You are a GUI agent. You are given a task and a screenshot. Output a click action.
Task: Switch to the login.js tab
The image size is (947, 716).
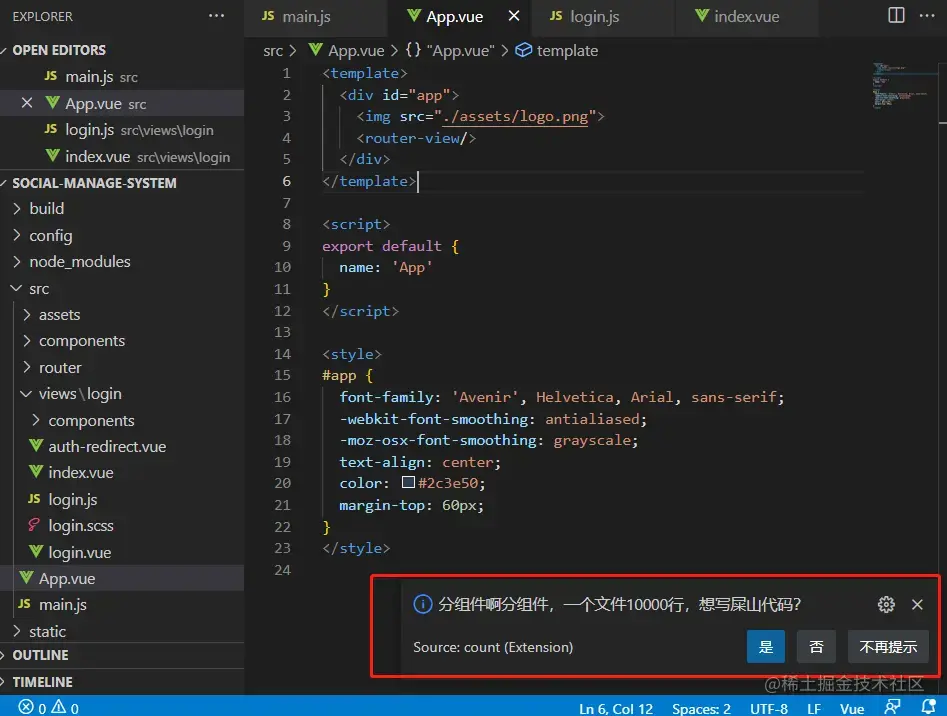pyautogui.click(x=594, y=17)
